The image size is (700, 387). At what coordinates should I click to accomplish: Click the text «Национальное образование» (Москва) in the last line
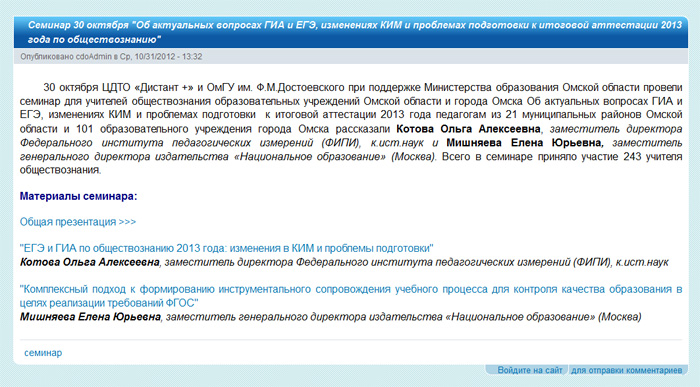coord(543,317)
